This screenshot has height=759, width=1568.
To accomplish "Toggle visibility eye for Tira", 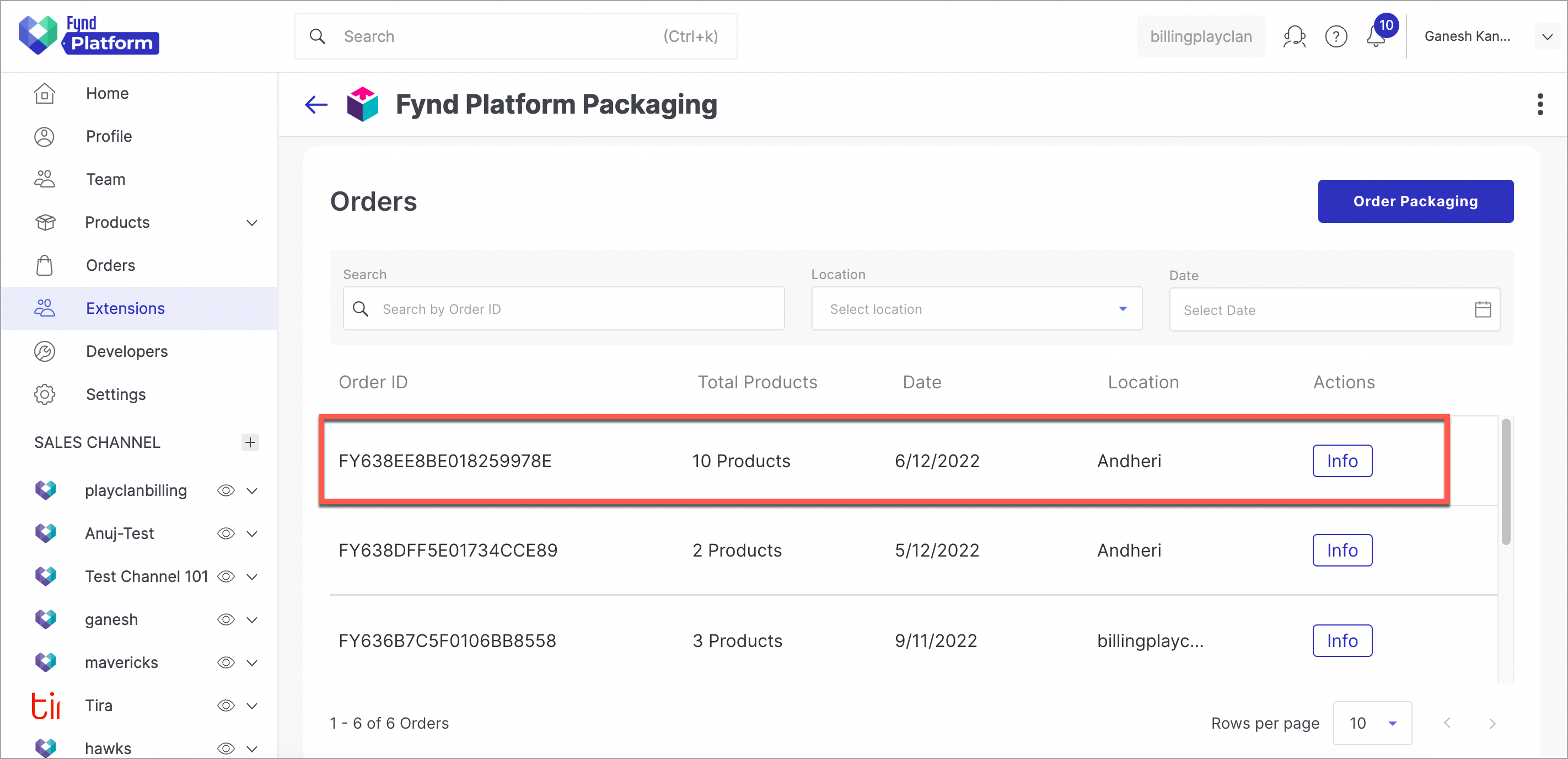I will (x=226, y=705).
